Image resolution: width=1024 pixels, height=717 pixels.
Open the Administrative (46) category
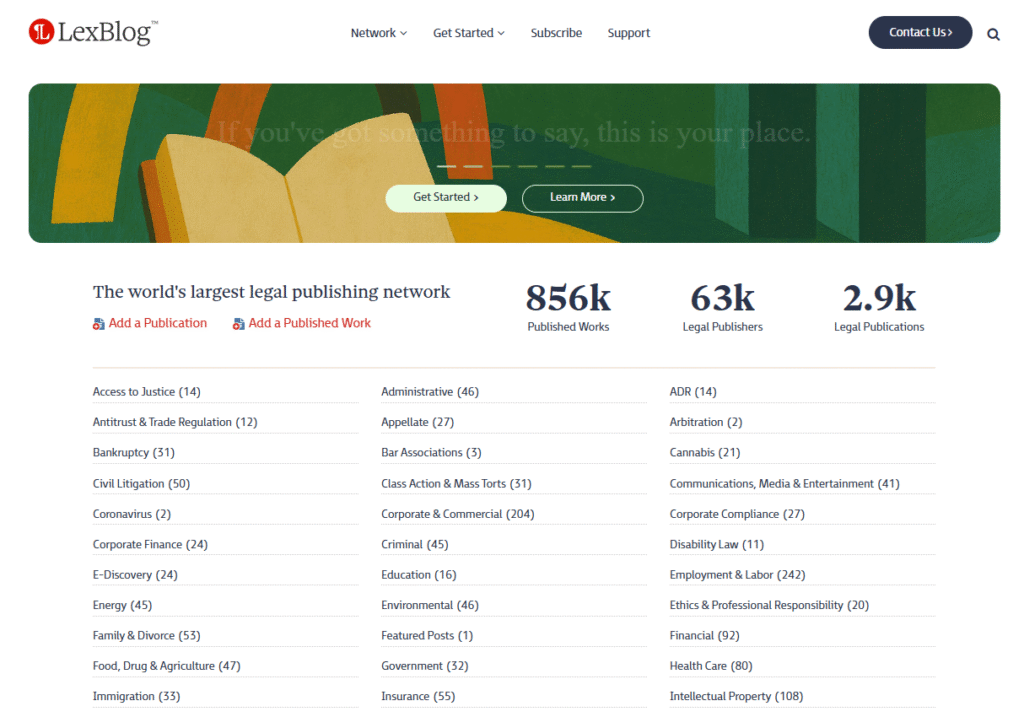tap(430, 392)
